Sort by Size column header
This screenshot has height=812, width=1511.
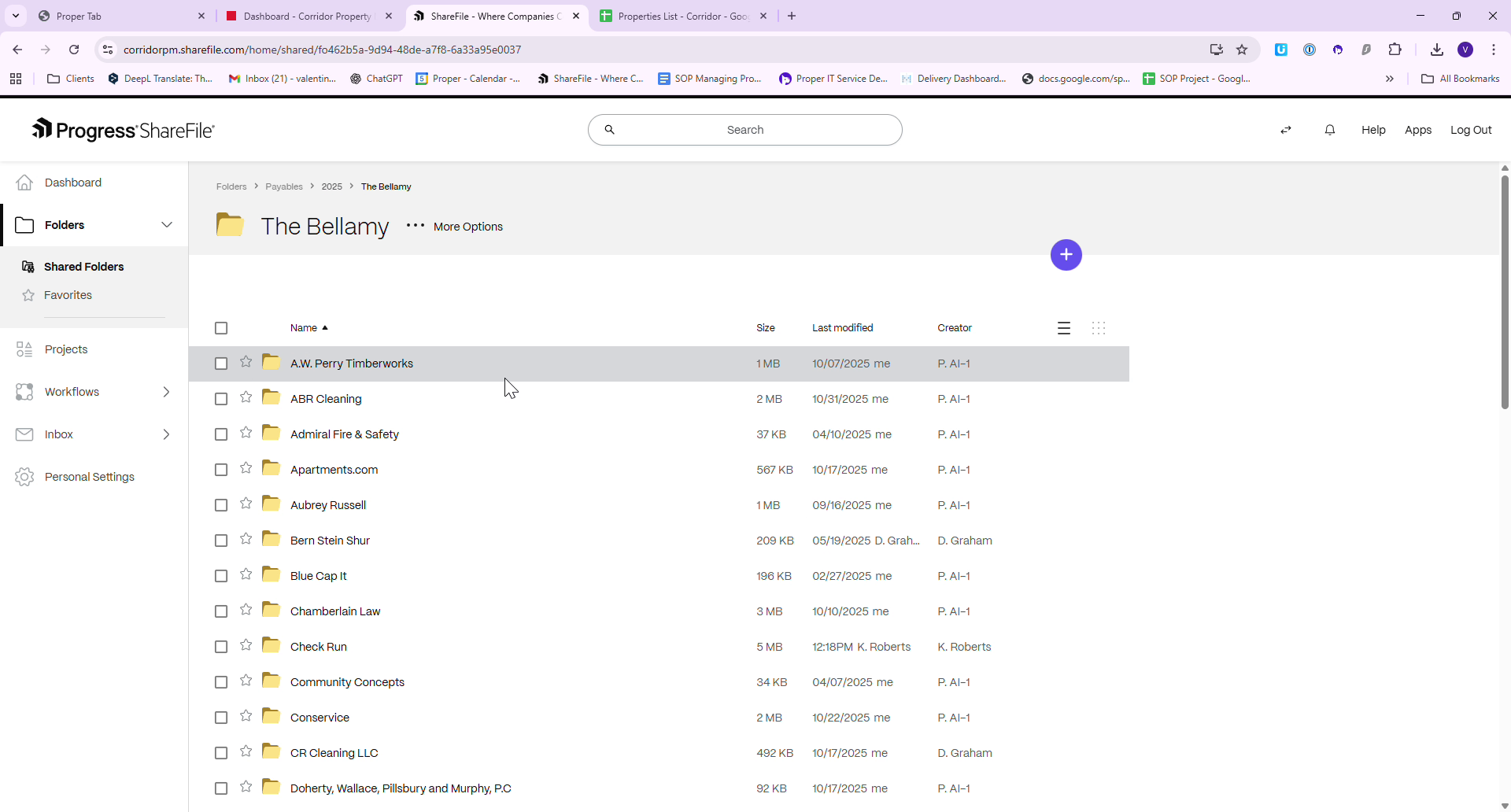(x=765, y=328)
